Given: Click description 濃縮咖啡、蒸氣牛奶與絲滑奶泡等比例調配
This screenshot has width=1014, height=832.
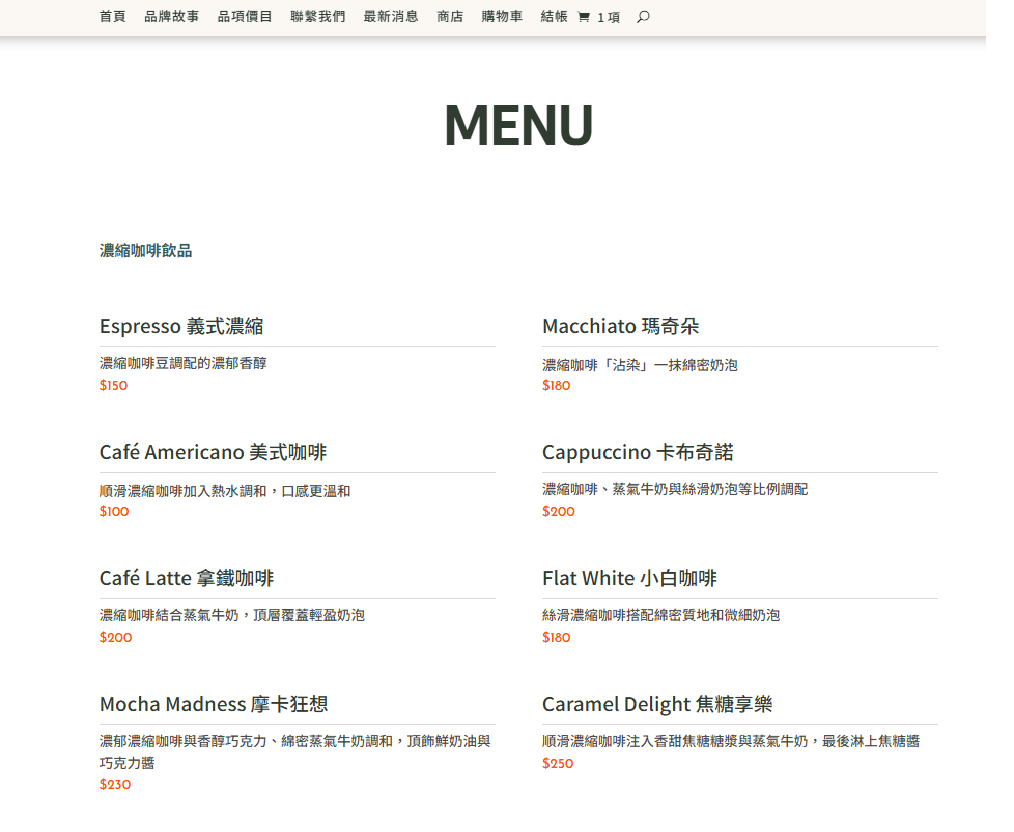Looking at the screenshot, I should click(675, 489).
